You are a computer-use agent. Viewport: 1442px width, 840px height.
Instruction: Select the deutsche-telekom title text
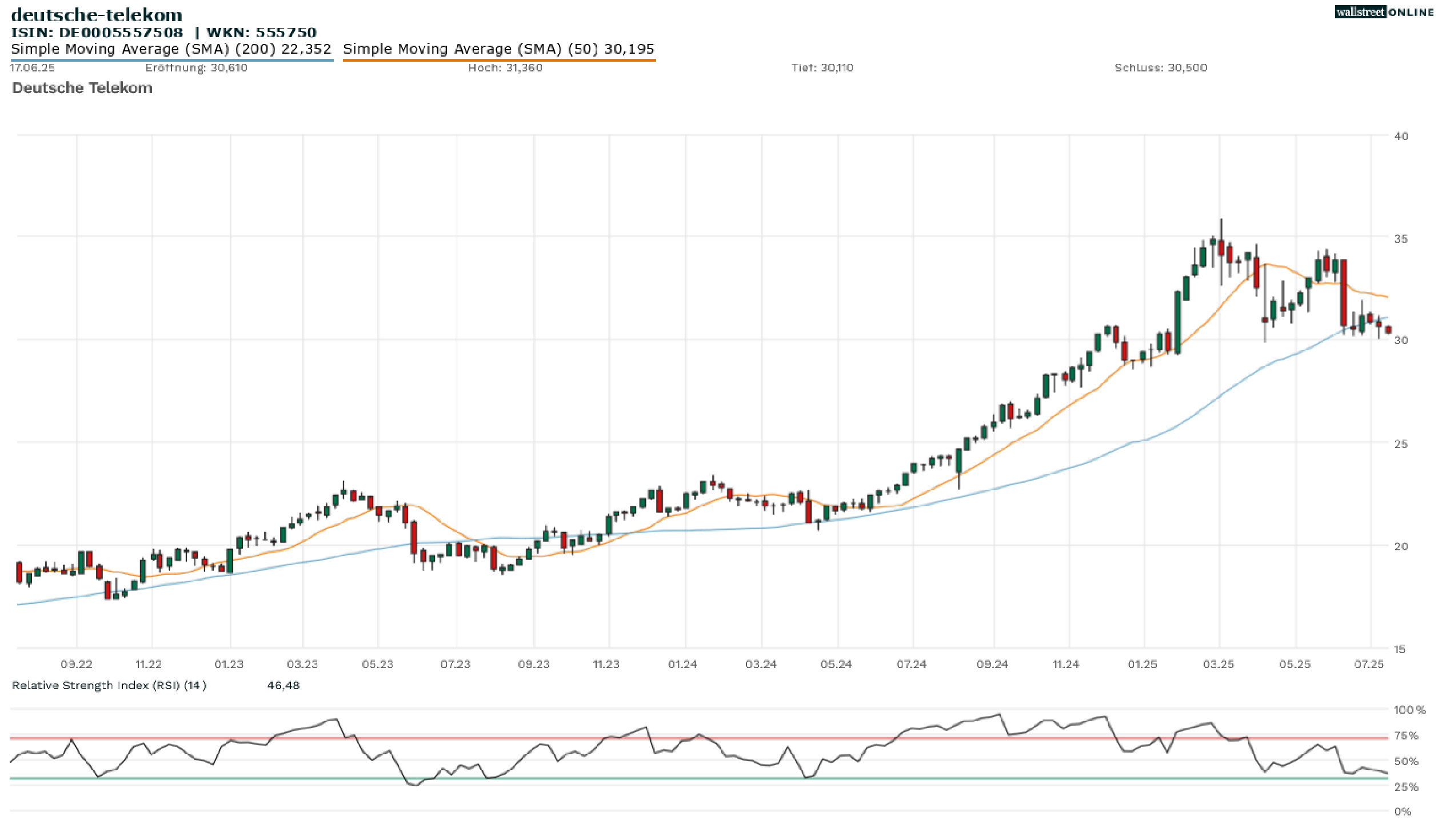(x=97, y=15)
